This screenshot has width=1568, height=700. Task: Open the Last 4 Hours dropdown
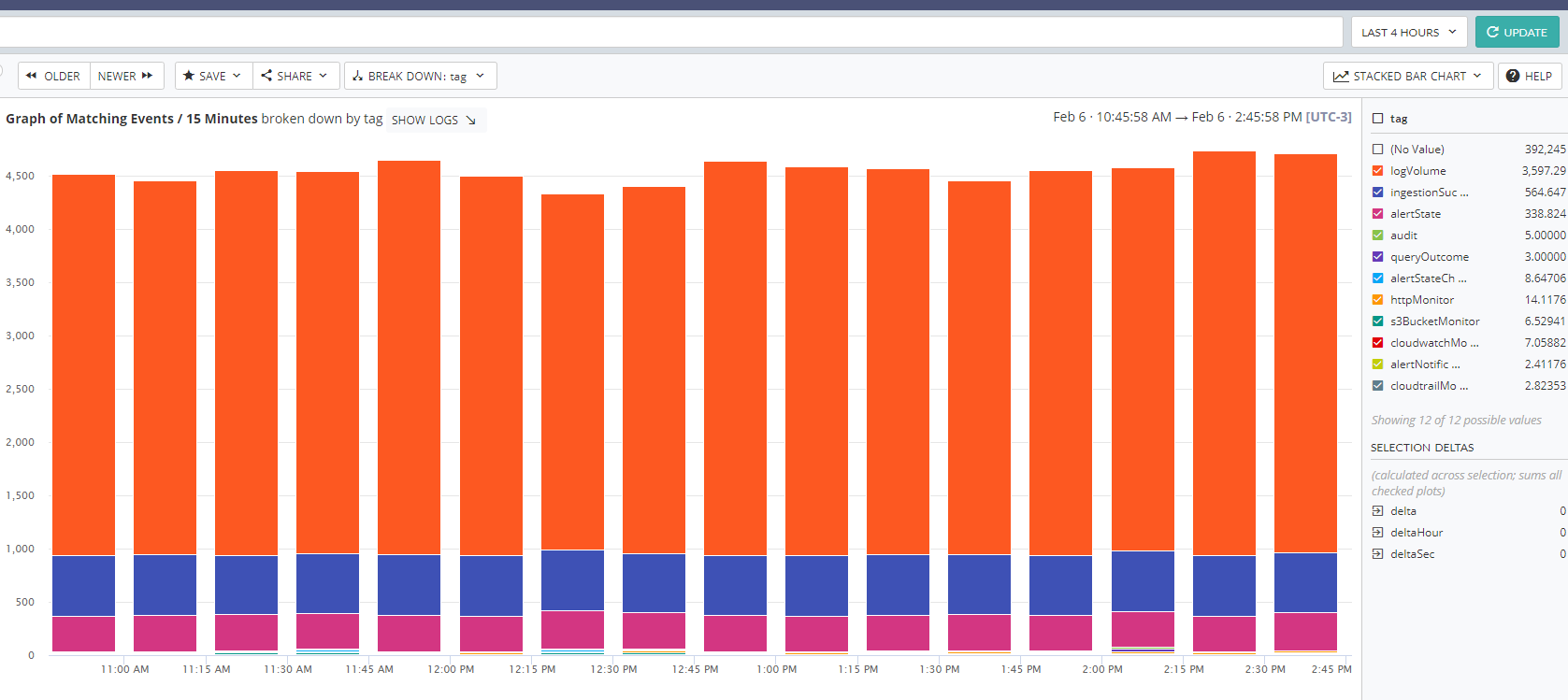click(x=1408, y=32)
